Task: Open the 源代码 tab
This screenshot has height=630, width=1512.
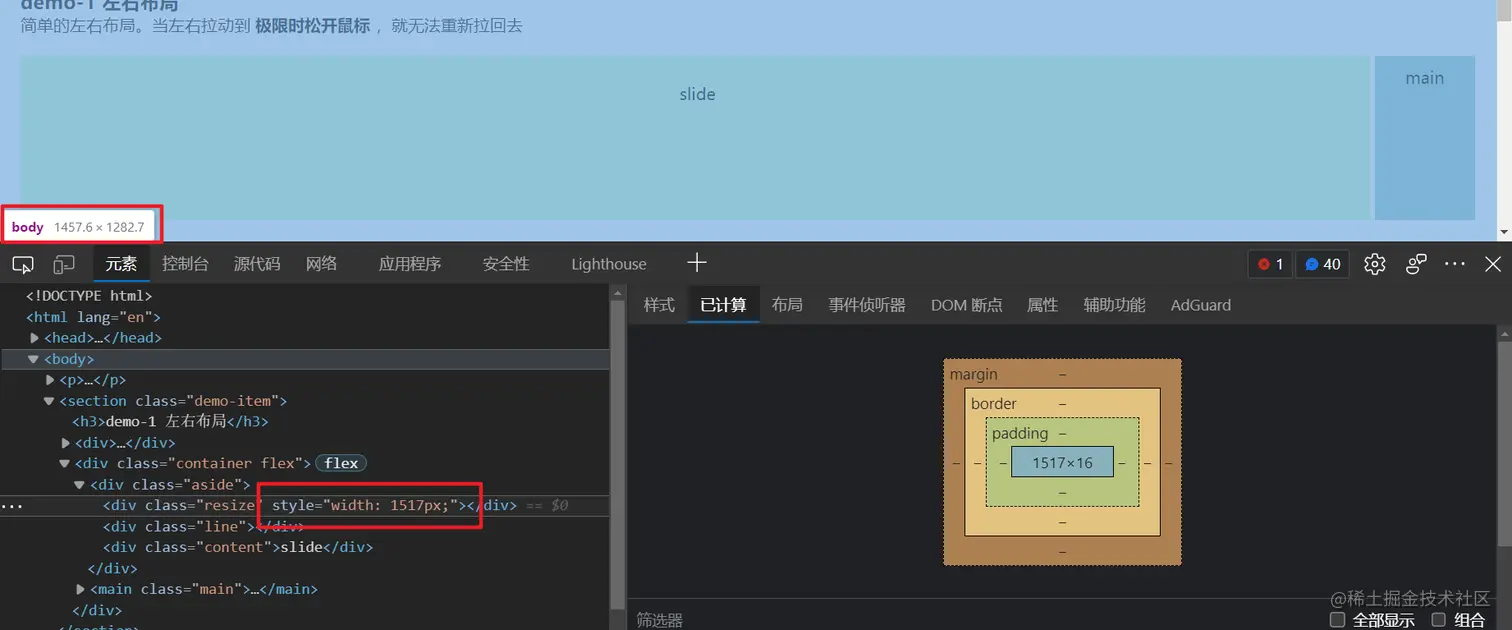Action: (257, 264)
